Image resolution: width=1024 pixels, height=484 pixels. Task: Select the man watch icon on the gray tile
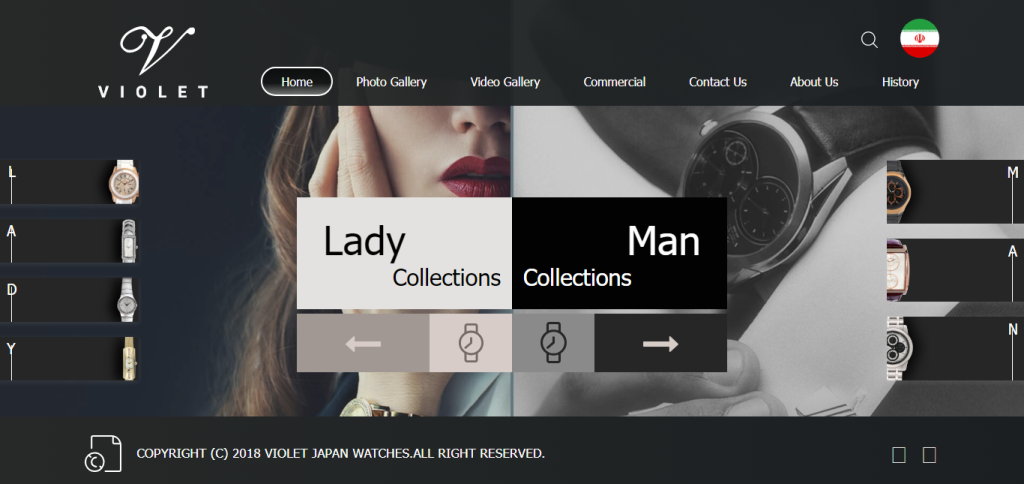point(553,343)
